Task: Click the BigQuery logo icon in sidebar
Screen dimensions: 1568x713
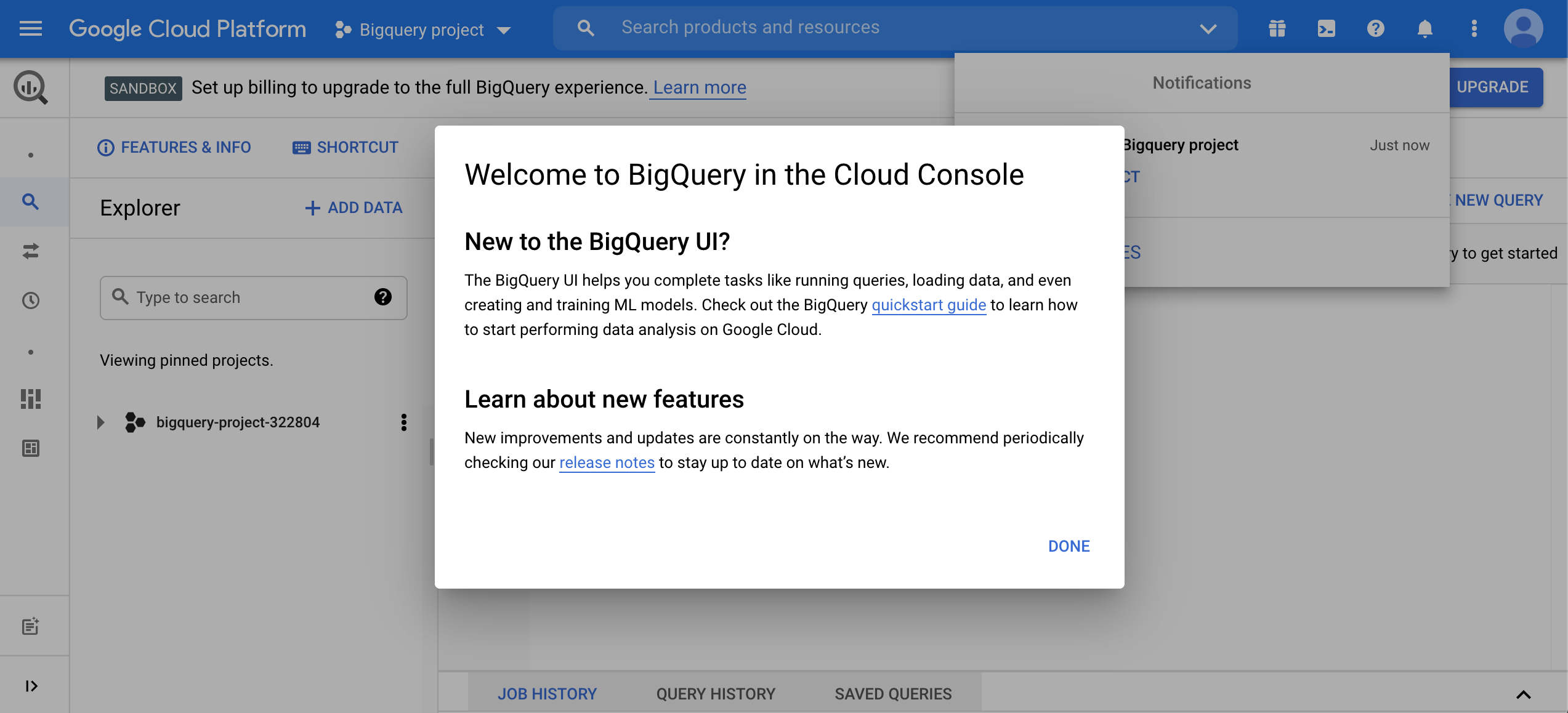Action: [31, 87]
